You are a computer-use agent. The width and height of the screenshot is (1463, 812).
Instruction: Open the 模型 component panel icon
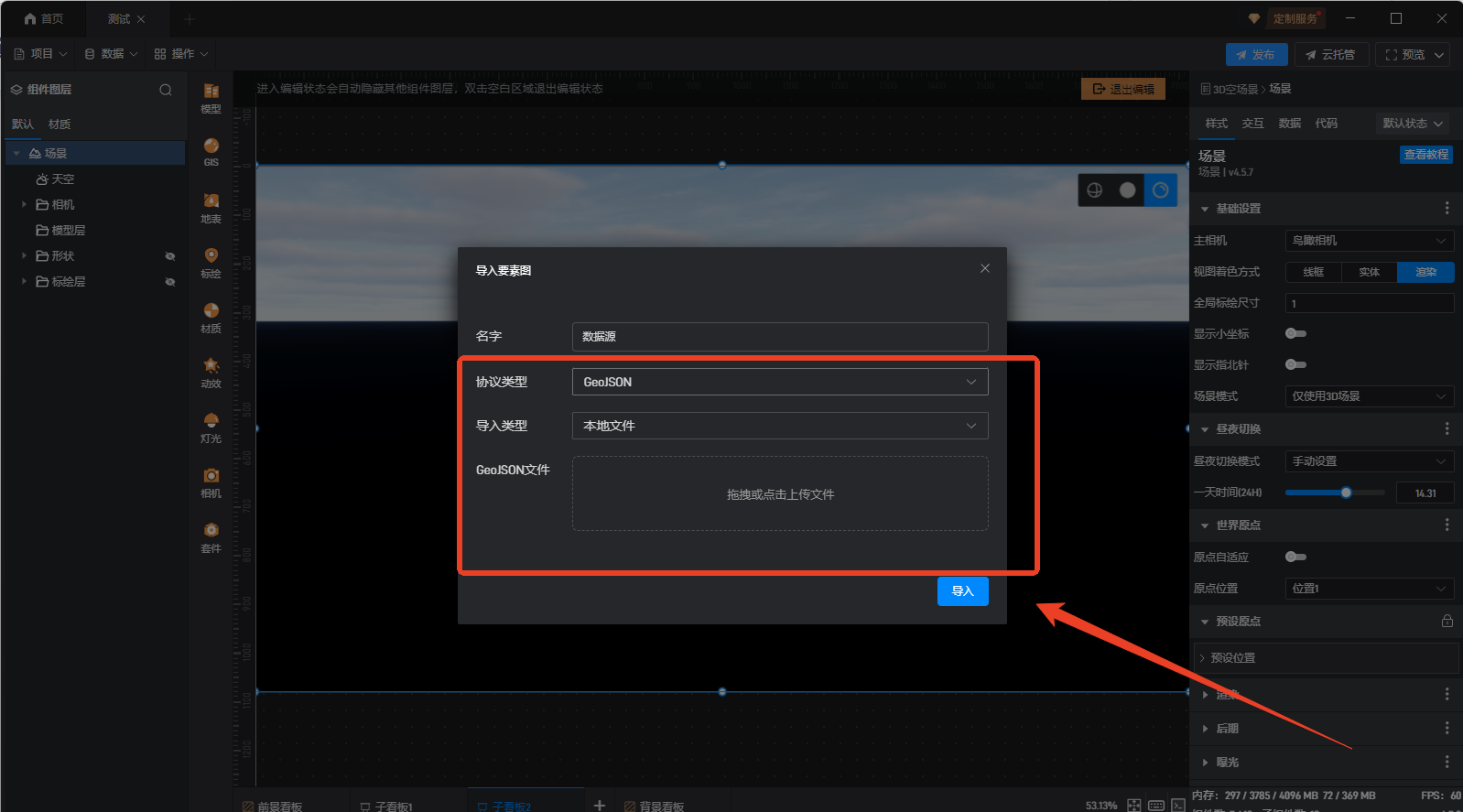click(211, 95)
